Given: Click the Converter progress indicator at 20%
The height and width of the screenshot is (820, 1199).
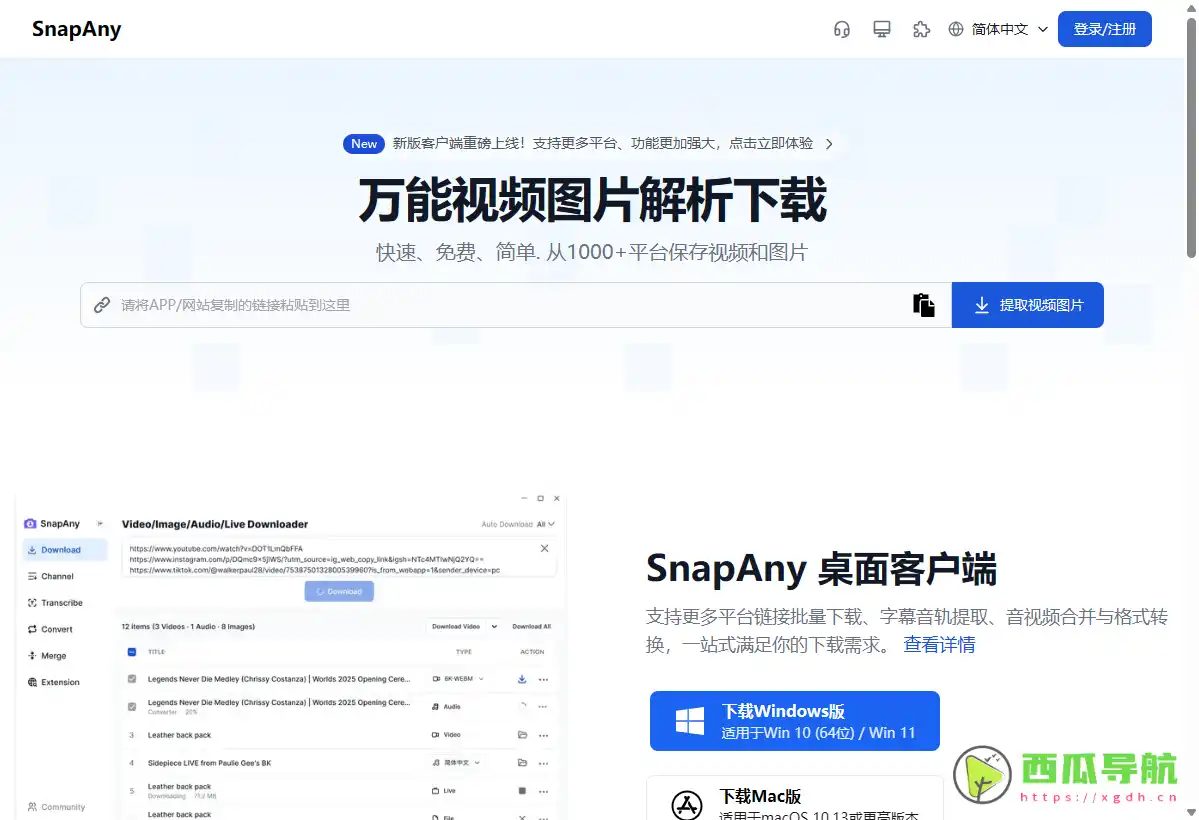Looking at the screenshot, I should click(173, 712).
